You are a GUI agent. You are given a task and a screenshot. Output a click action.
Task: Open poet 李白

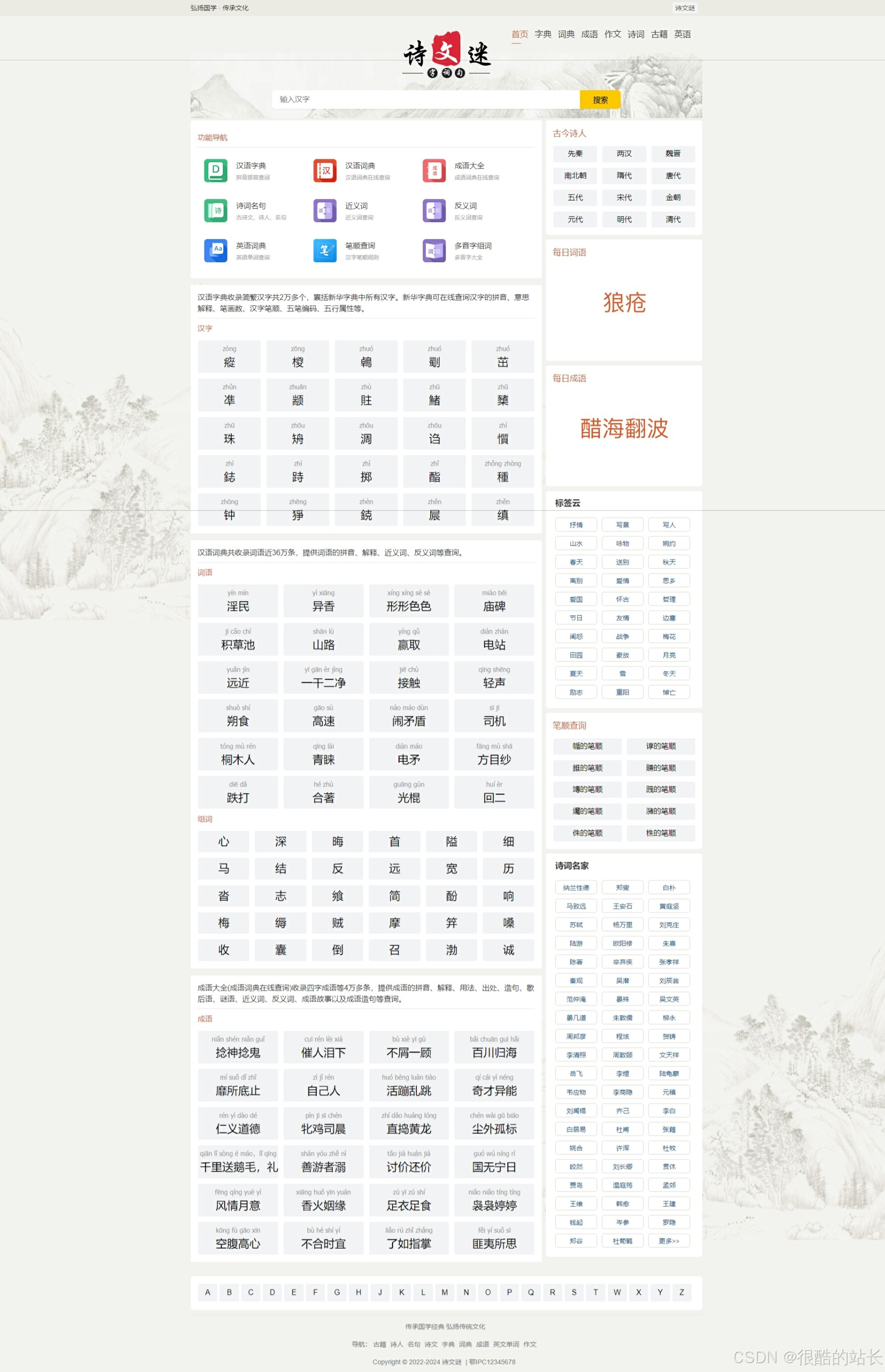point(669,1111)
